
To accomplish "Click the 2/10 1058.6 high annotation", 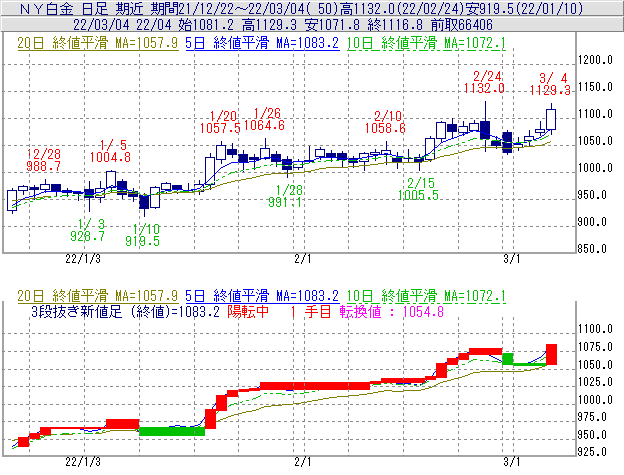I will coord(385,122).
